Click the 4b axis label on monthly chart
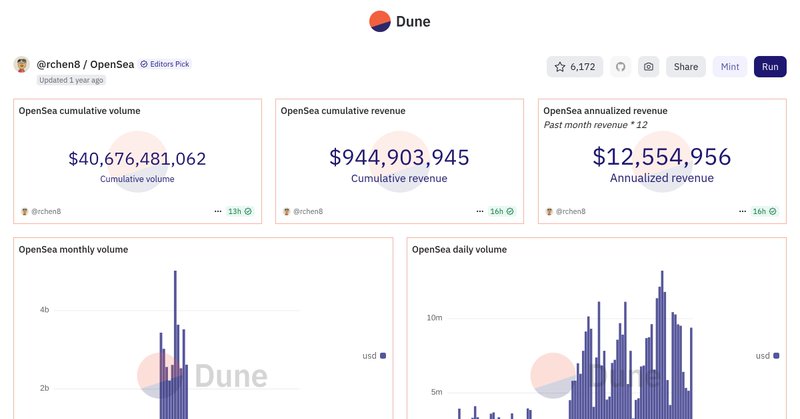The image size is (800, 419). pos(44,310)
